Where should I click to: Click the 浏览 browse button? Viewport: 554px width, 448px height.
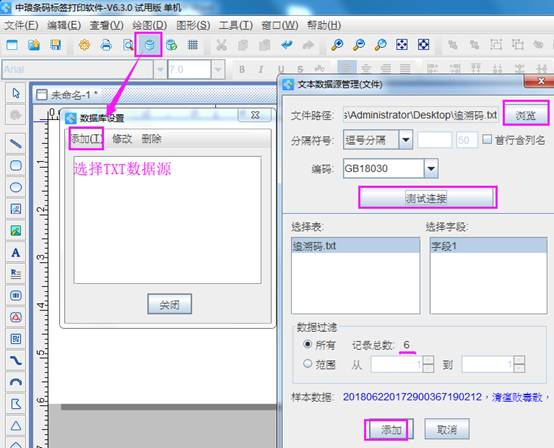point(526,115)
